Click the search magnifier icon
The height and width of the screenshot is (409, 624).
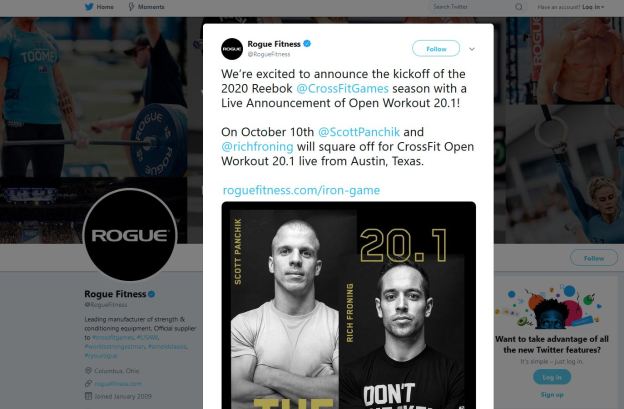519,7
